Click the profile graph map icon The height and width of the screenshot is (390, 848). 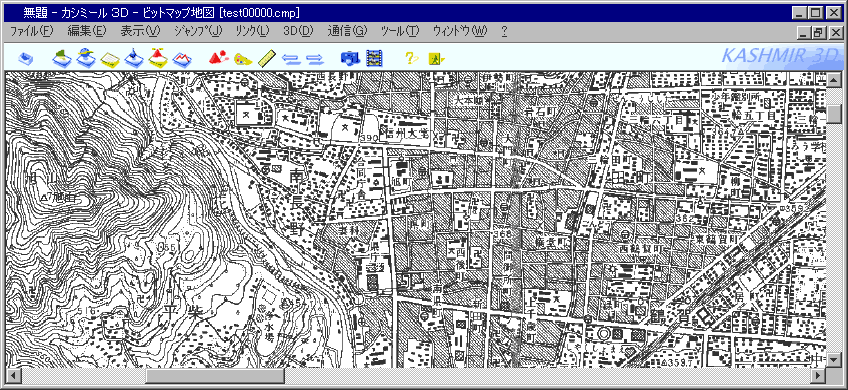click(x=182, y=58)
